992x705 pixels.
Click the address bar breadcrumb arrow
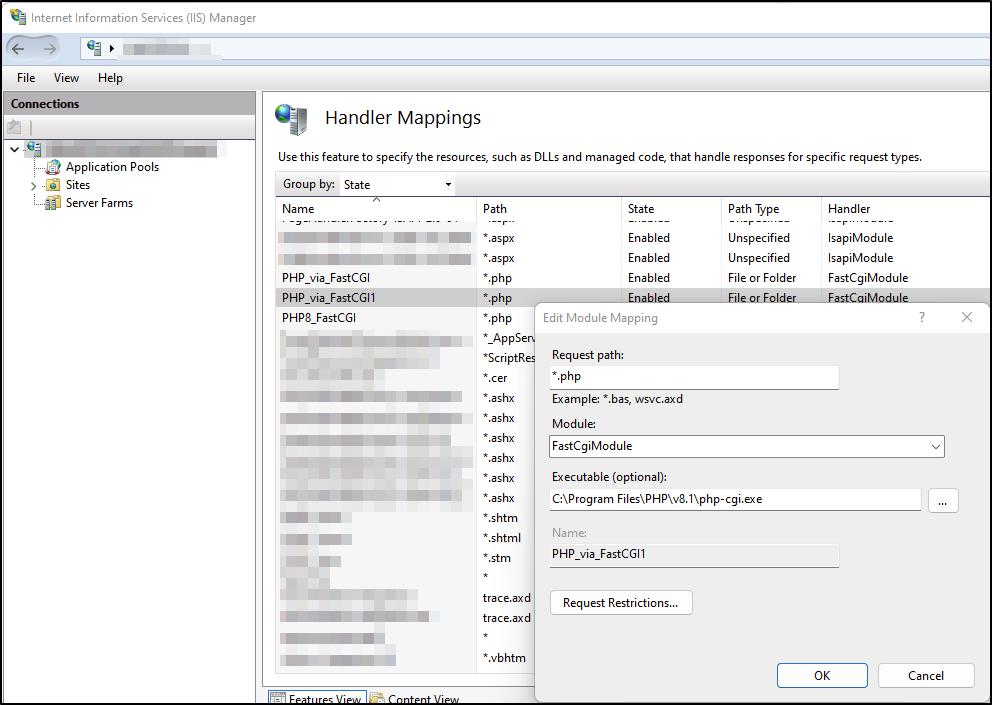click(x=112, y=49)
